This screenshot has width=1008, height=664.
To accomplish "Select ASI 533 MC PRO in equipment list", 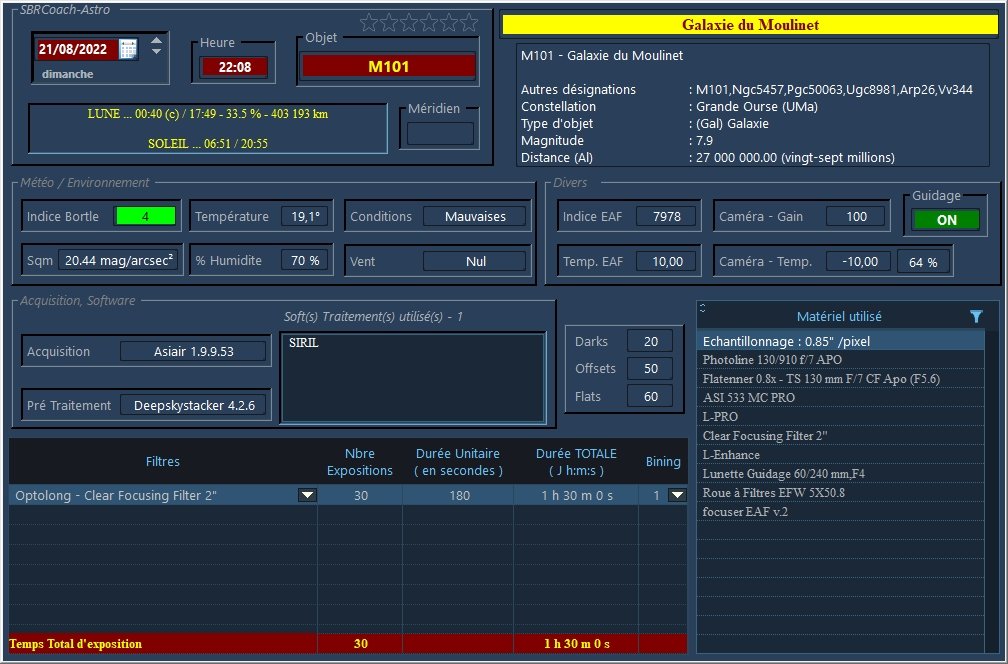I will tap(840, 397).
